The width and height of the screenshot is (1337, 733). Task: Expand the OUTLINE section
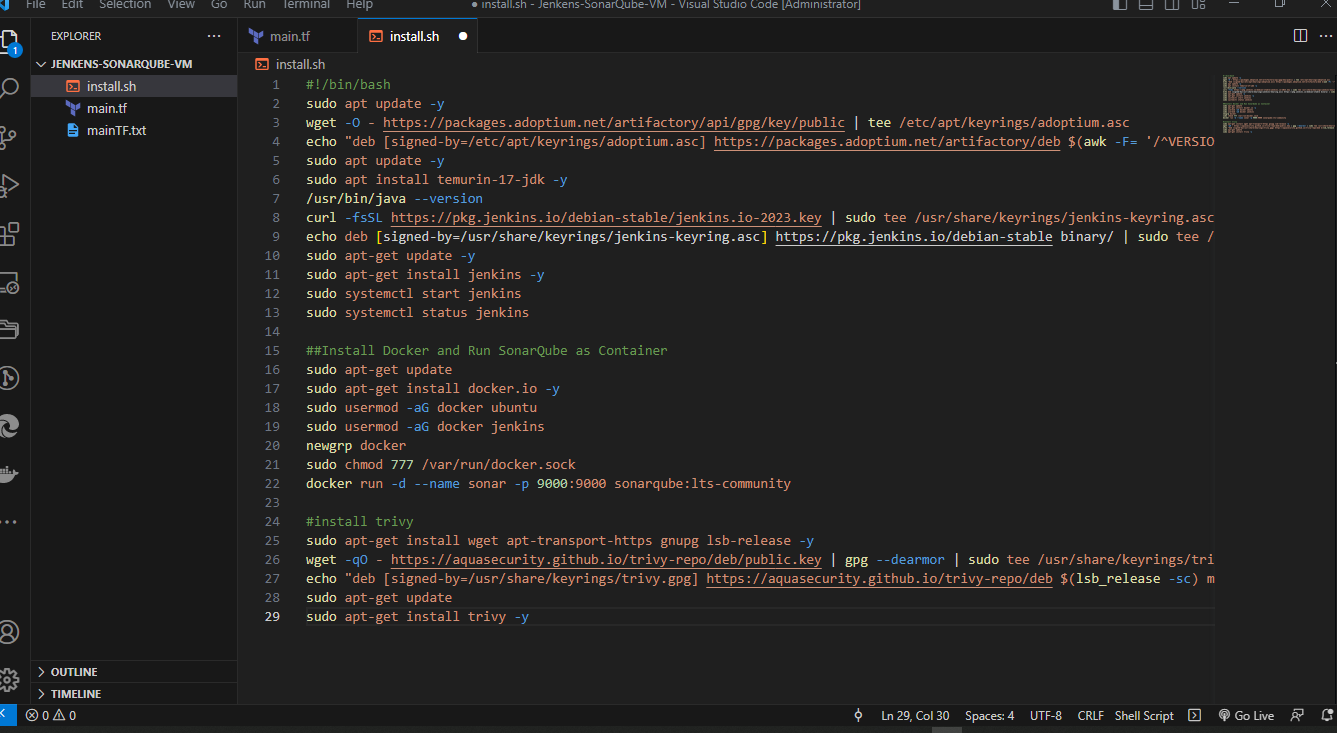[74, 672]
